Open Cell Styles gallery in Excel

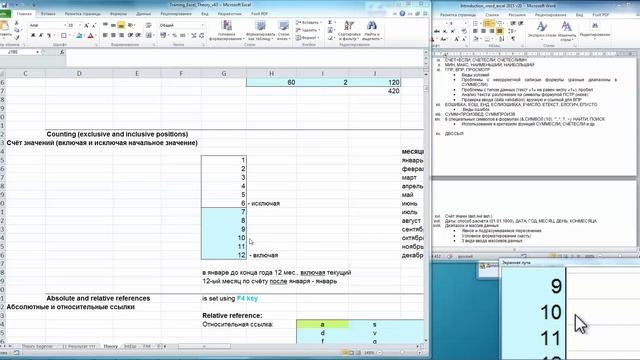(283, 31)
